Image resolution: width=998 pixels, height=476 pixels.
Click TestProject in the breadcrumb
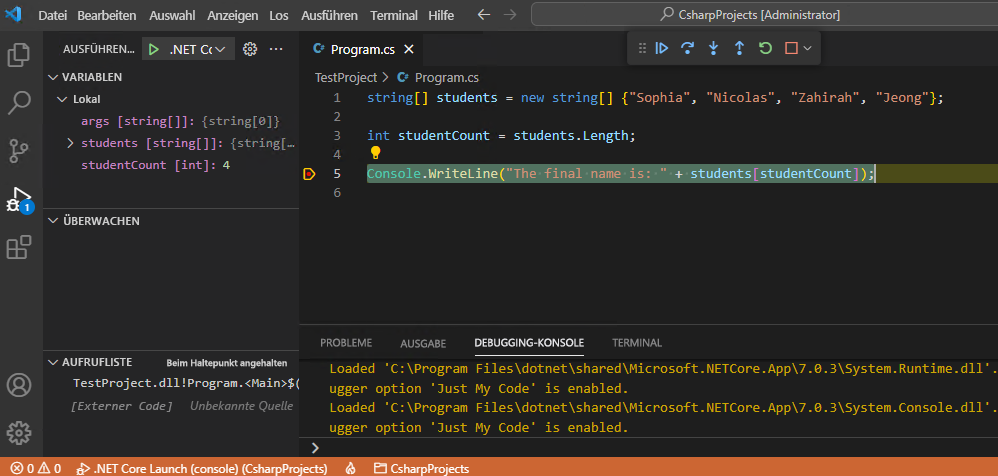coord(346,78)
